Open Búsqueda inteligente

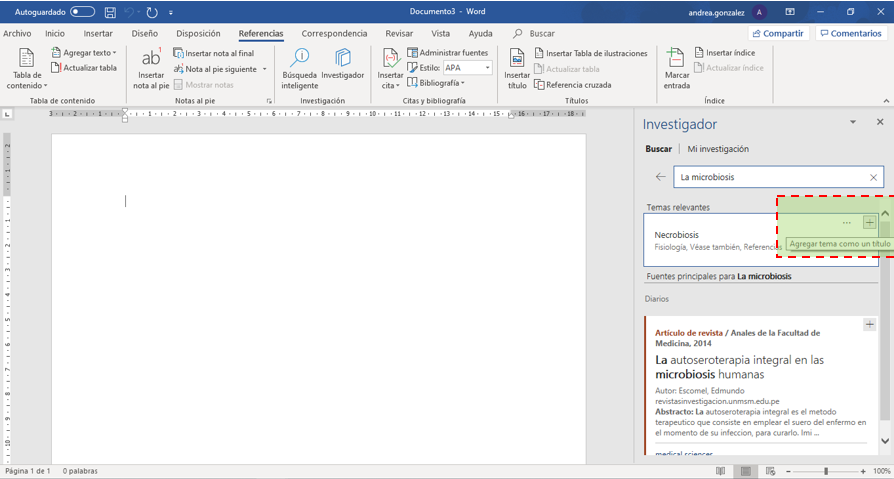299,69
